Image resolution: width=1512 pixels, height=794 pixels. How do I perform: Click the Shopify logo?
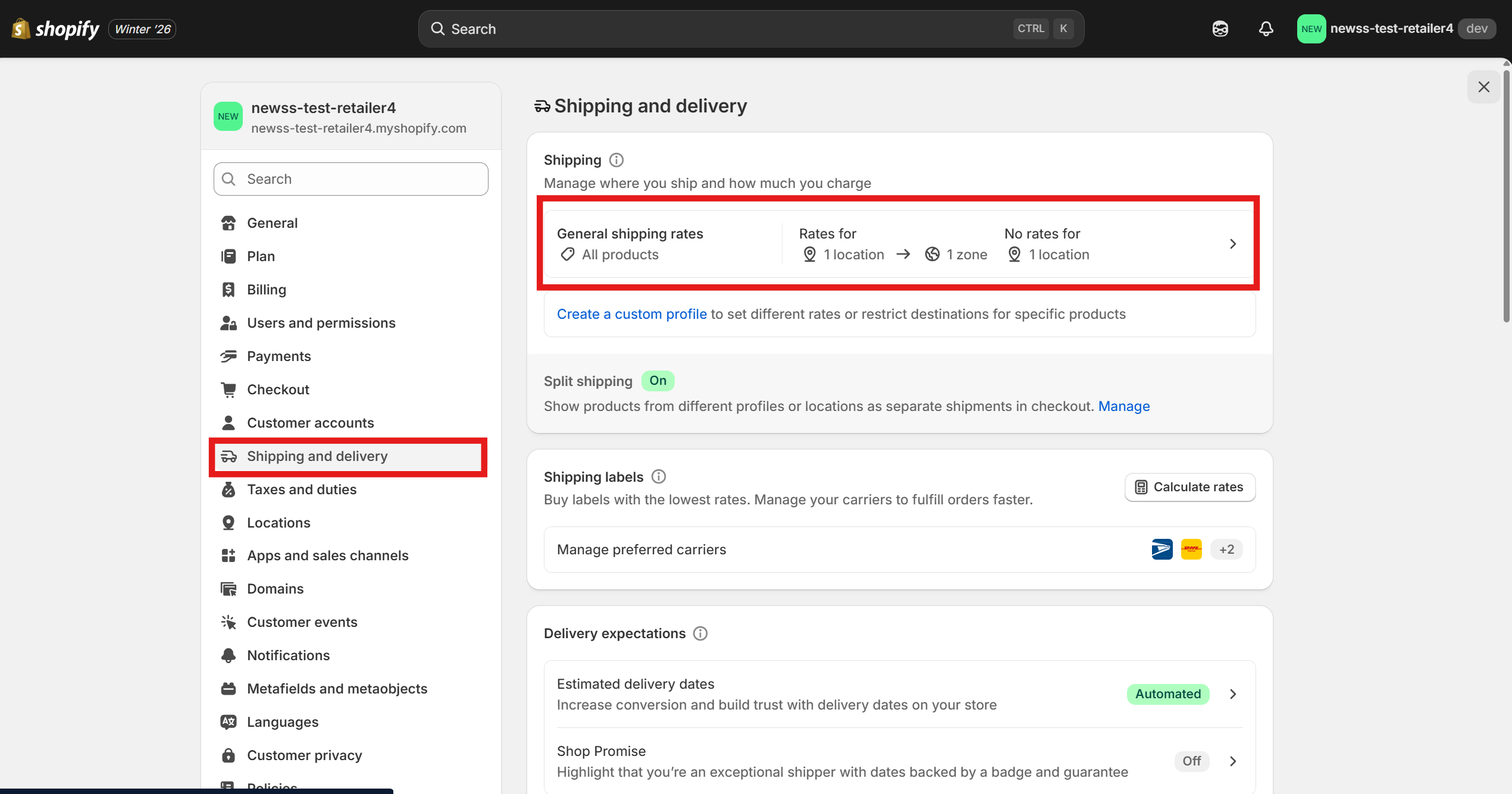[x=55, y=29]
